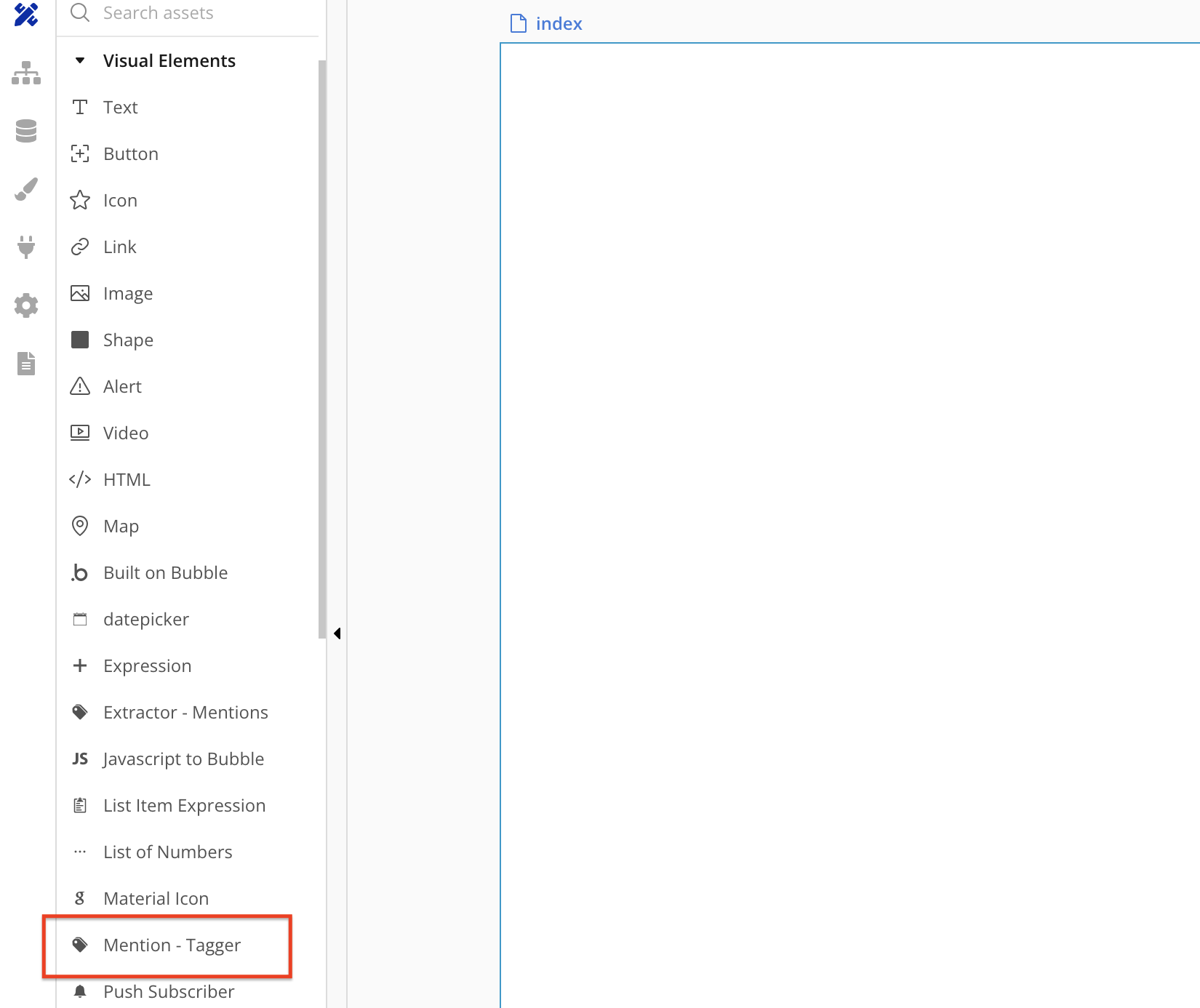The width and height of the screenshot is (1200, 1008).
Task: Choose the "datepicker" label
Action: (x=146, y=619)
